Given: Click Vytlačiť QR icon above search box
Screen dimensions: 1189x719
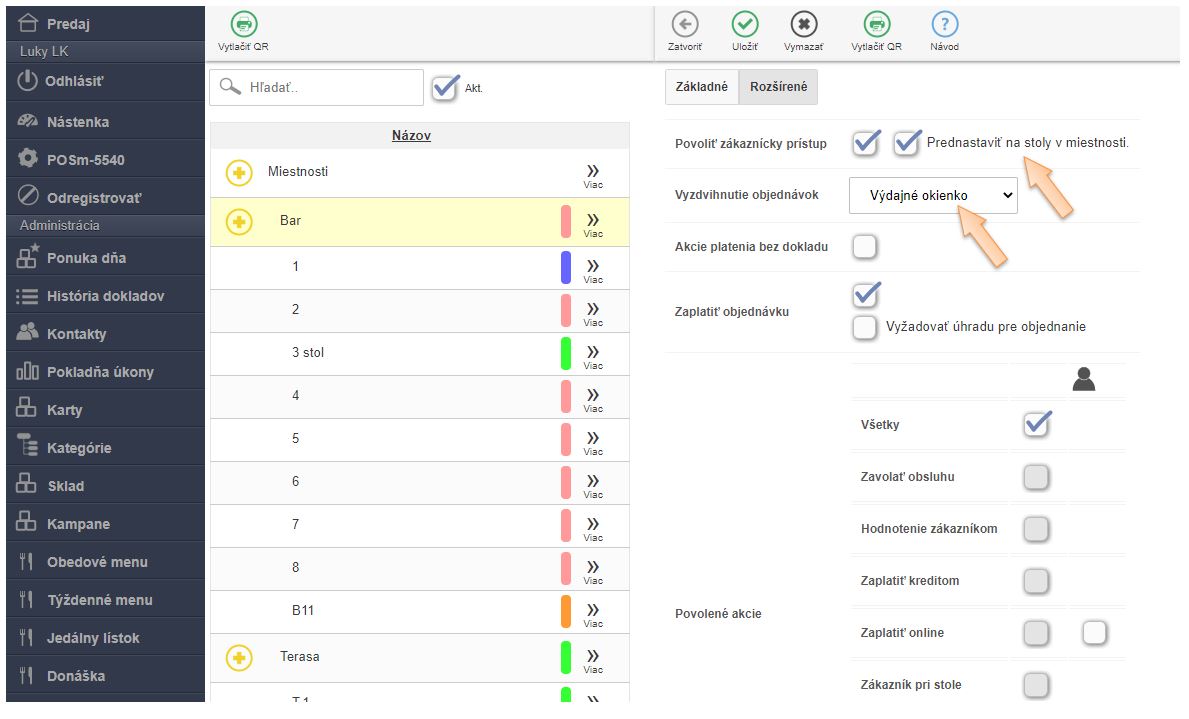Looking at the screenshot, I should 242,26.
